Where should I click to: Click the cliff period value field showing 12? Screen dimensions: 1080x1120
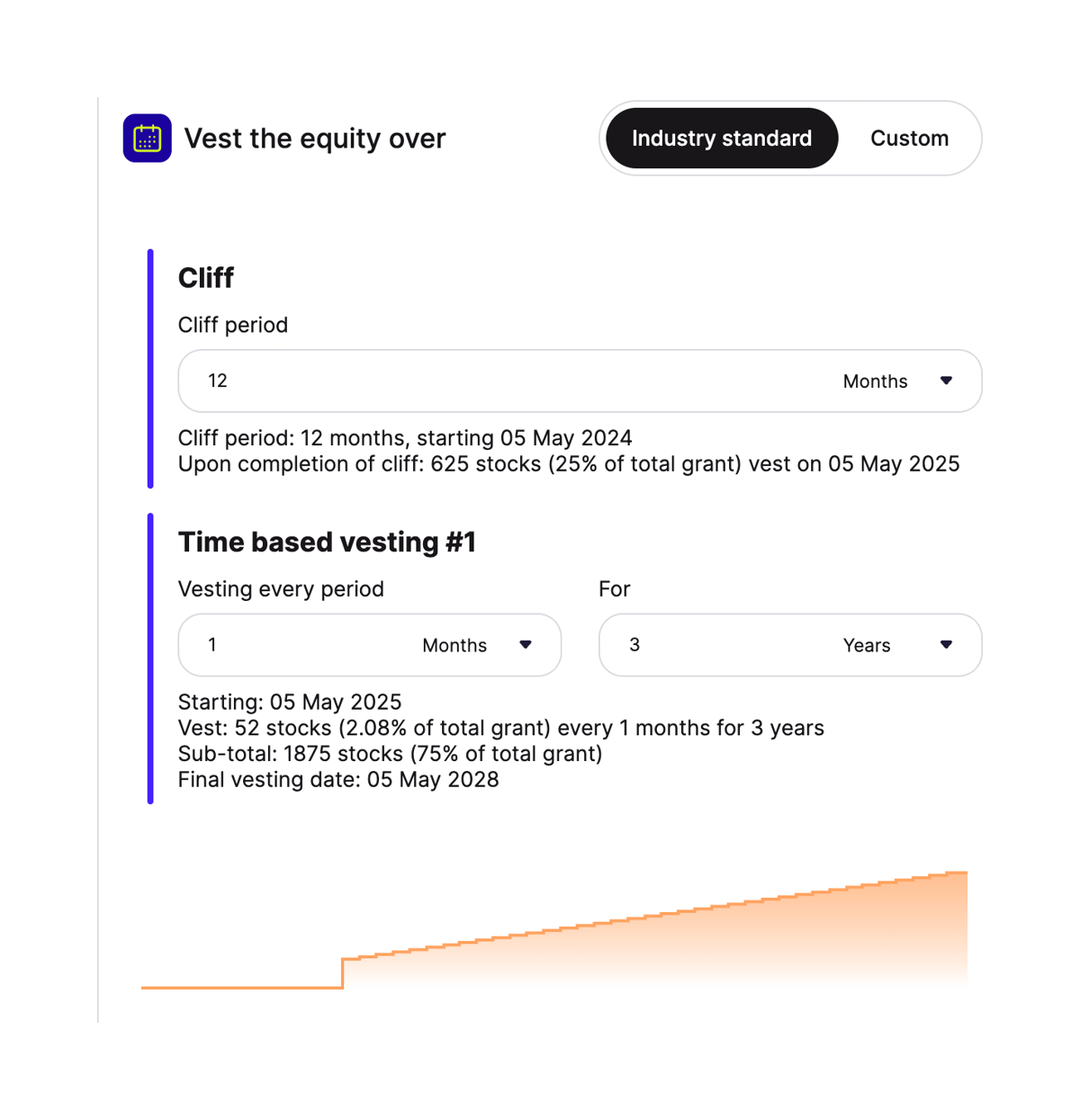coord(270,381)
